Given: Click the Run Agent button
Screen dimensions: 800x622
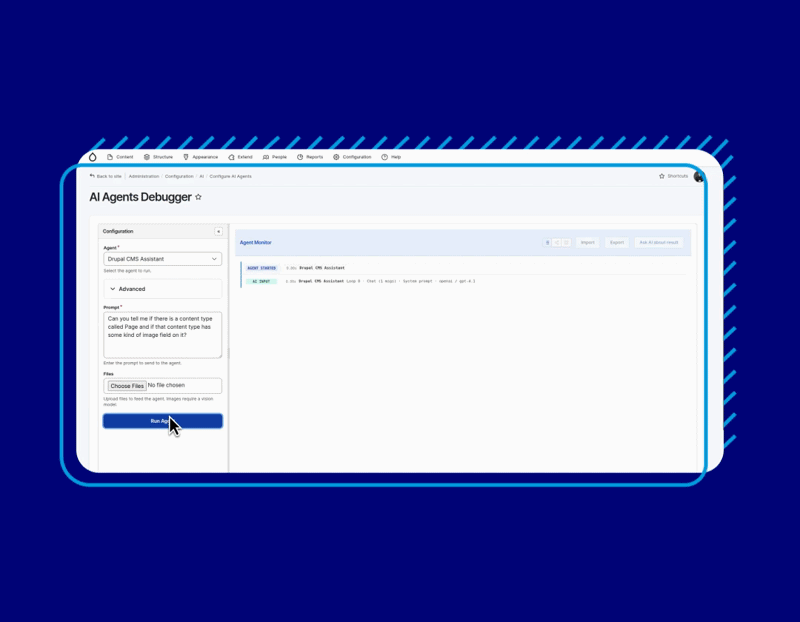Looking at the screenshot, I should [162, 421].
